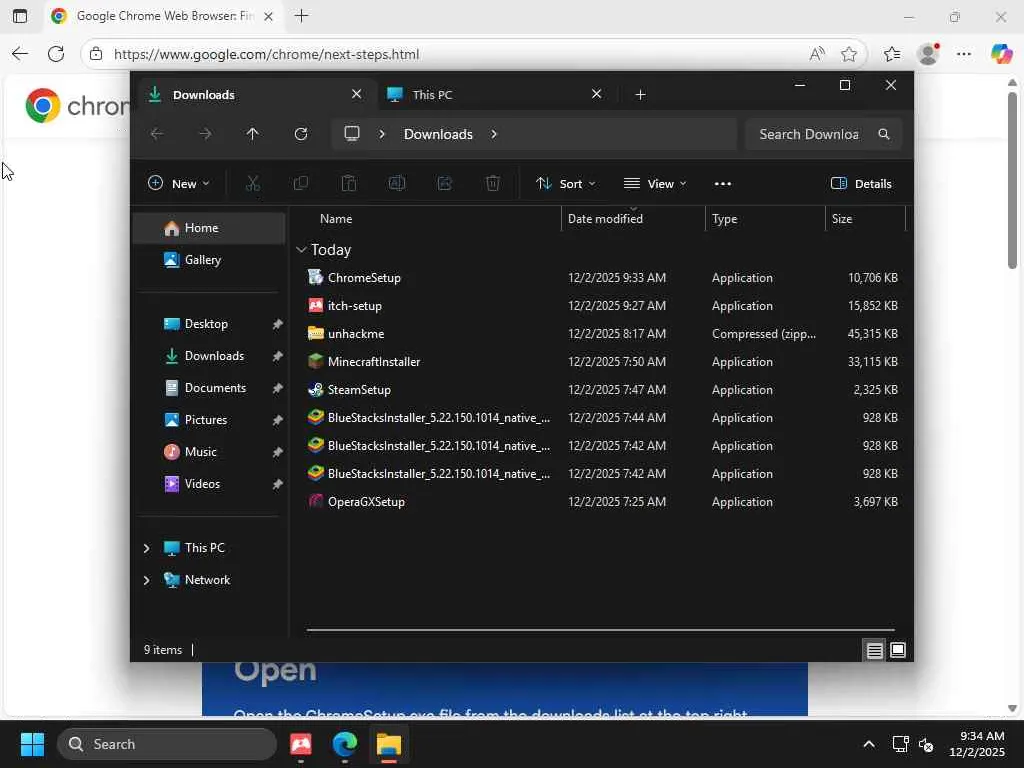
Task: Show hidden icons in the system tray
Action: 869,744
